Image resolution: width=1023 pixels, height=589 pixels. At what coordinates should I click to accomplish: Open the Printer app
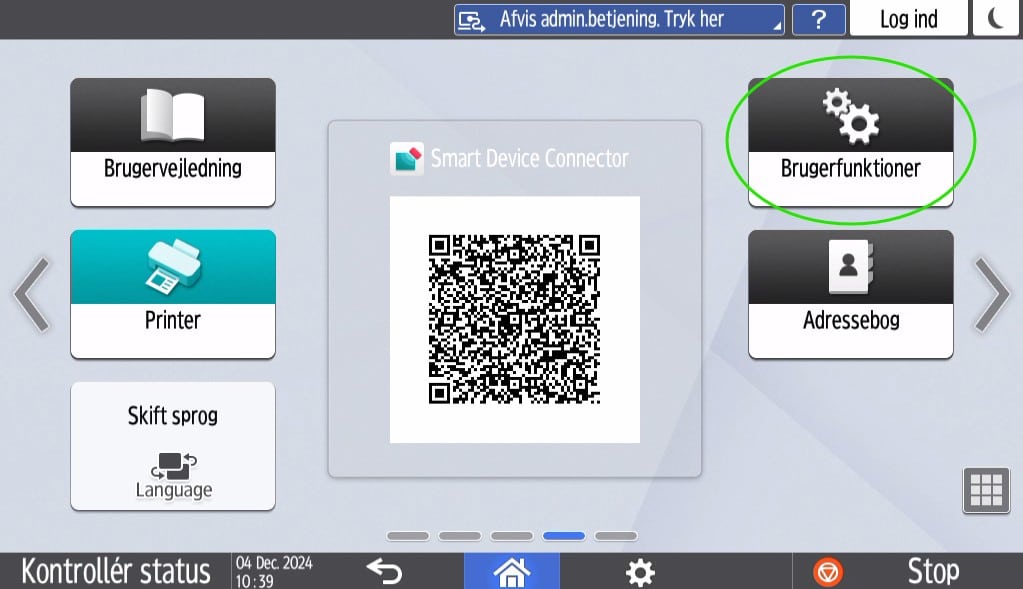coord(172,293)
